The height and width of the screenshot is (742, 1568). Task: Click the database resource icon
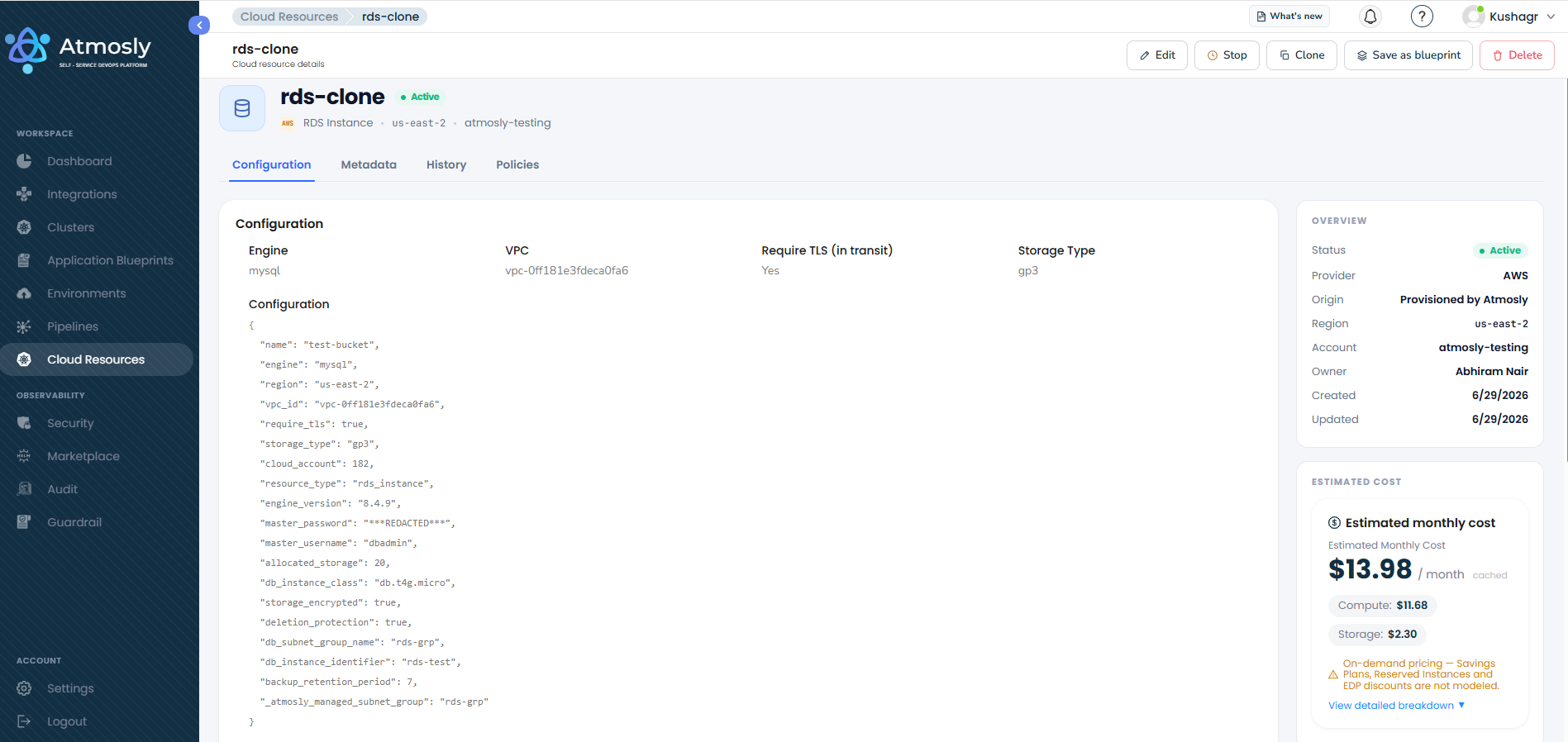click(x=242, y=108)
